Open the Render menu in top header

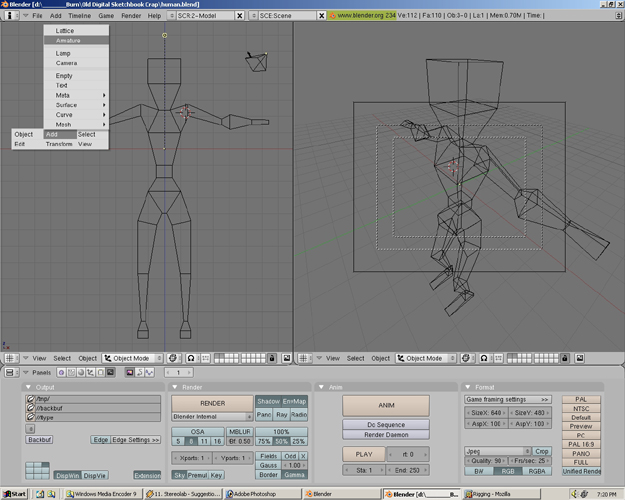[131, 16]
